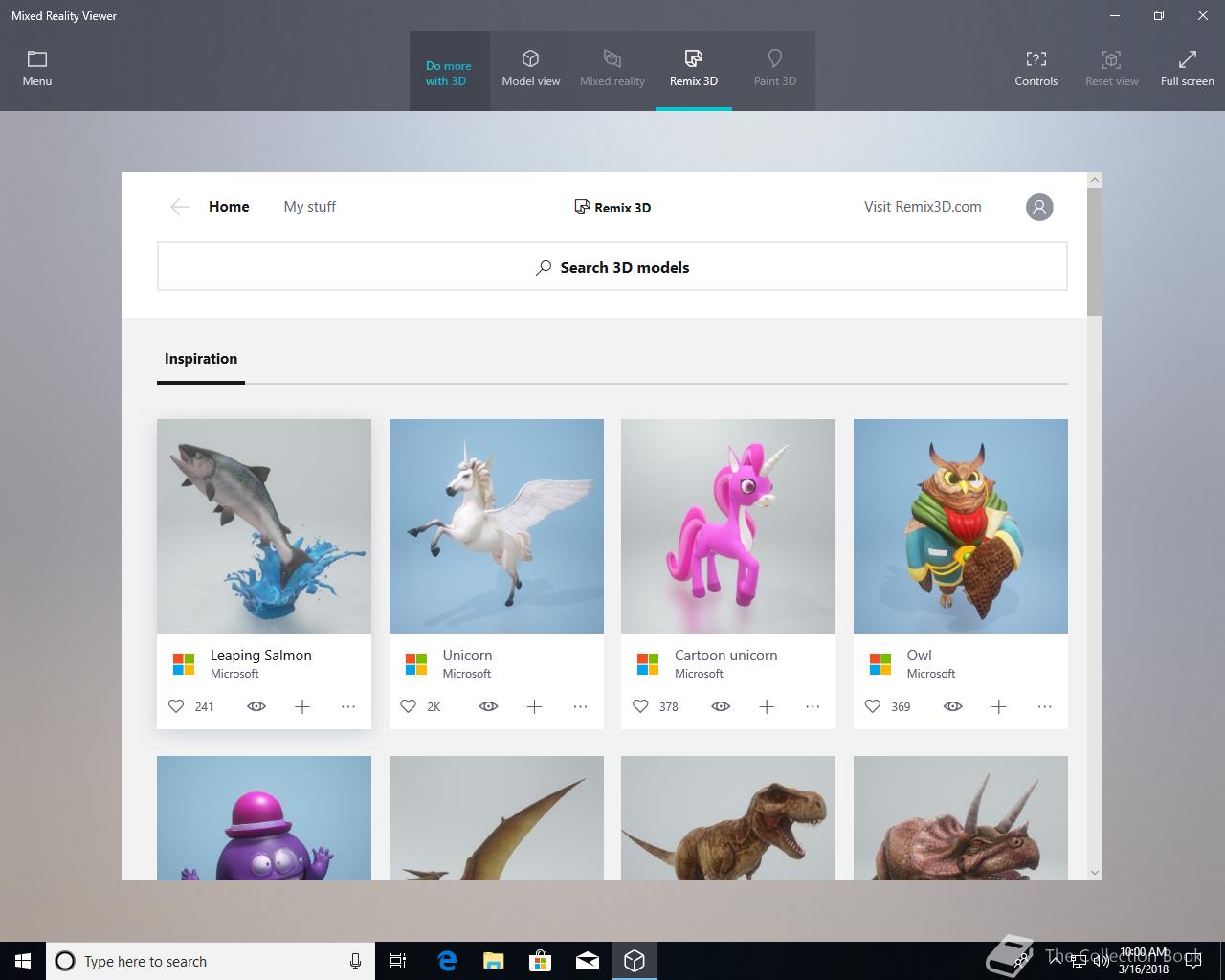Select the Remix 3D tab
Screen dimensions: 1225x980
click(694, 69)
